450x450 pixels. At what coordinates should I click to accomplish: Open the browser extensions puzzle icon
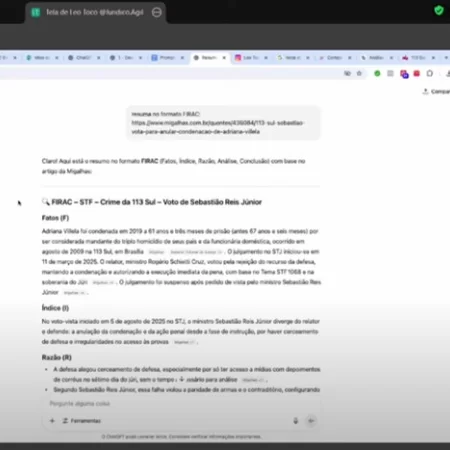tap(430, 73)
